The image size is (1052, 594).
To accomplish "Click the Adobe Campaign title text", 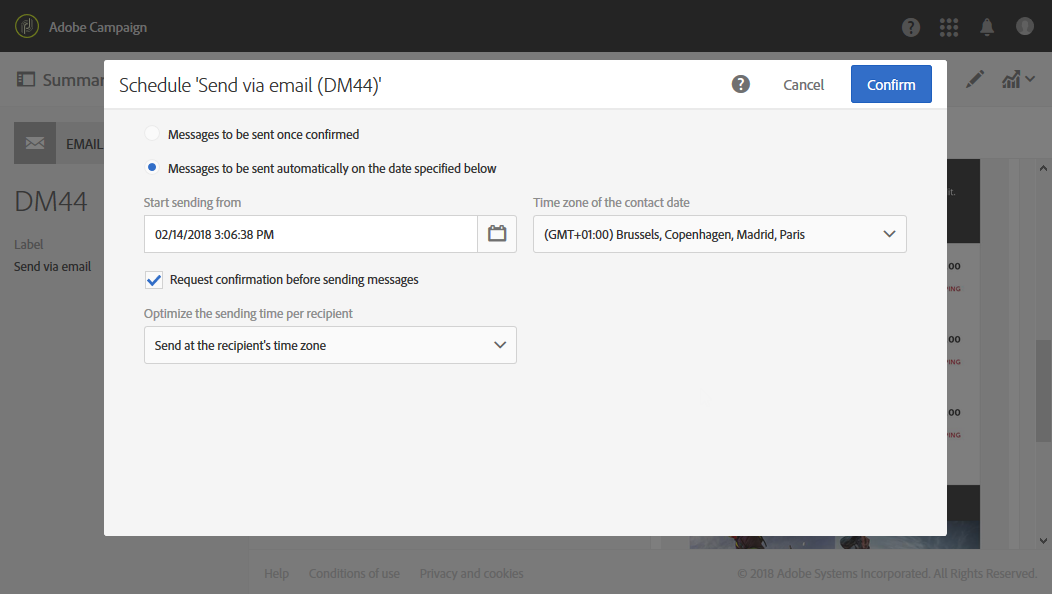I will pos(98,28).
